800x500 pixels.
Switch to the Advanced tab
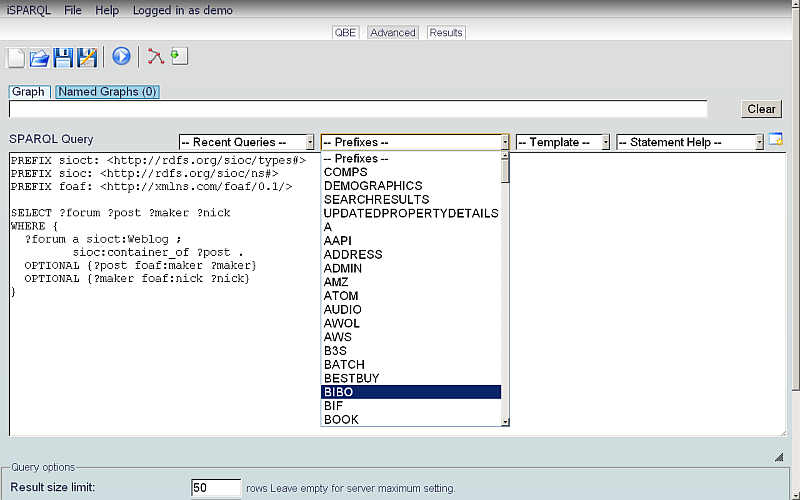[393, 33]
